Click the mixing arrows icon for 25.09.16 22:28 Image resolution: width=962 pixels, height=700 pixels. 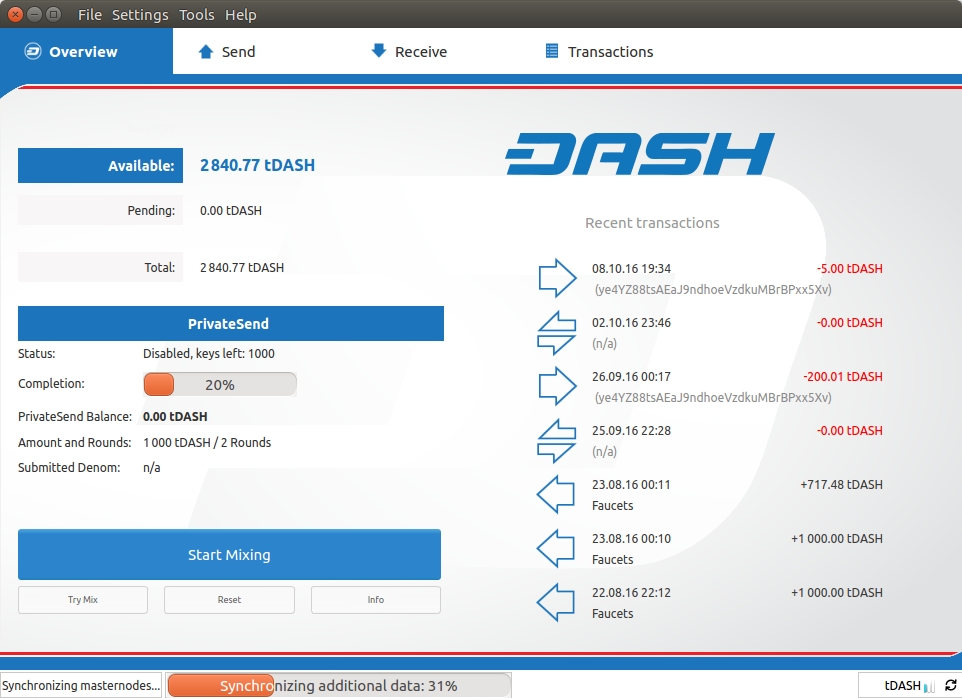coord(556,440)
